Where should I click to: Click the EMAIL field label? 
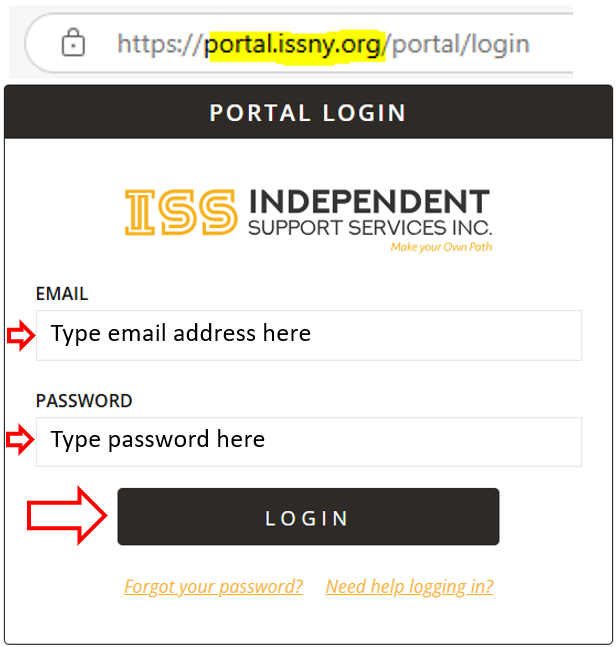[x=62, y=294]
